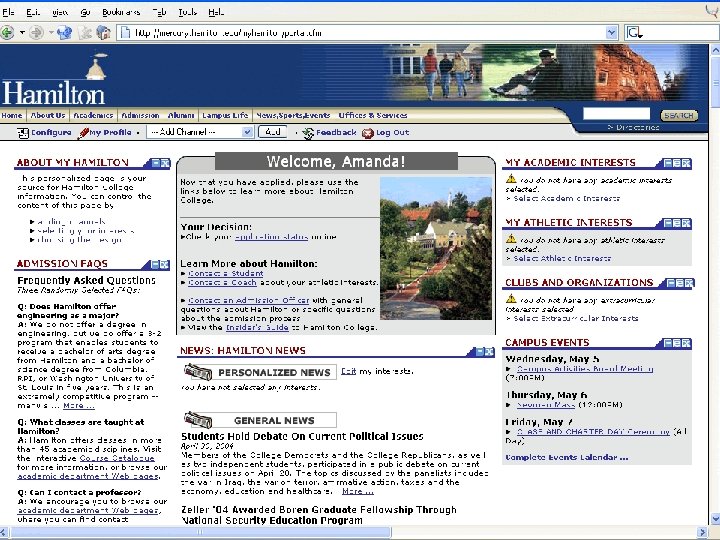Open the Back button history dropdown arrow

22,33
